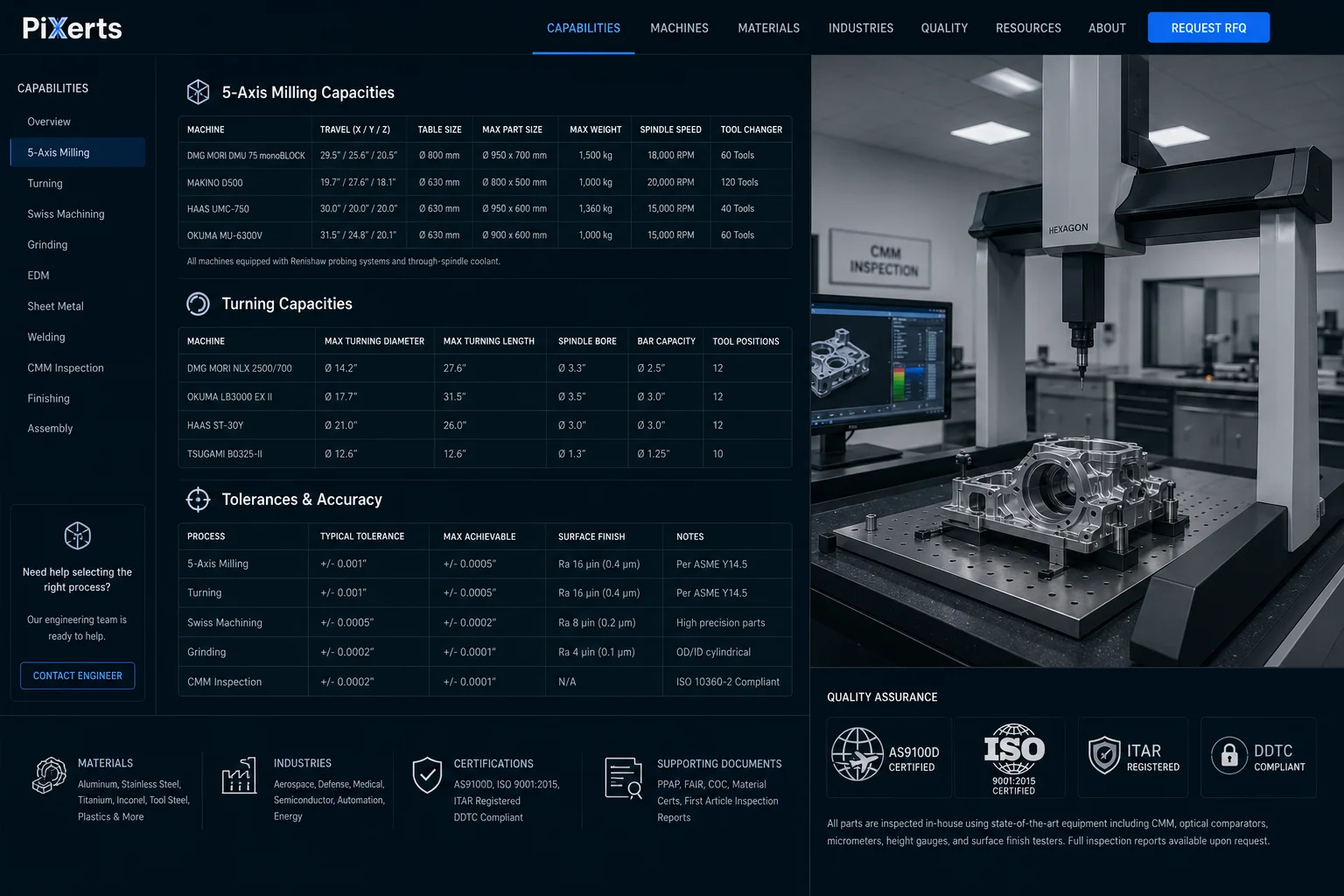
Task: Go to the Industries nav item
Action: click(x=861, y=28)
